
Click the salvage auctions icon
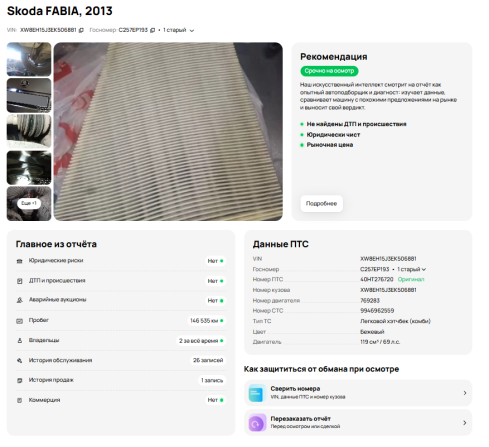[20, 300]
